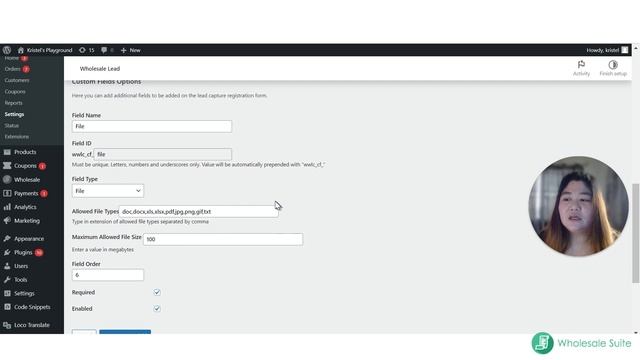Click the Wholesale sidebar icon
The width and height of the screenshot is (640, 360).
click(x=7, y=180)
